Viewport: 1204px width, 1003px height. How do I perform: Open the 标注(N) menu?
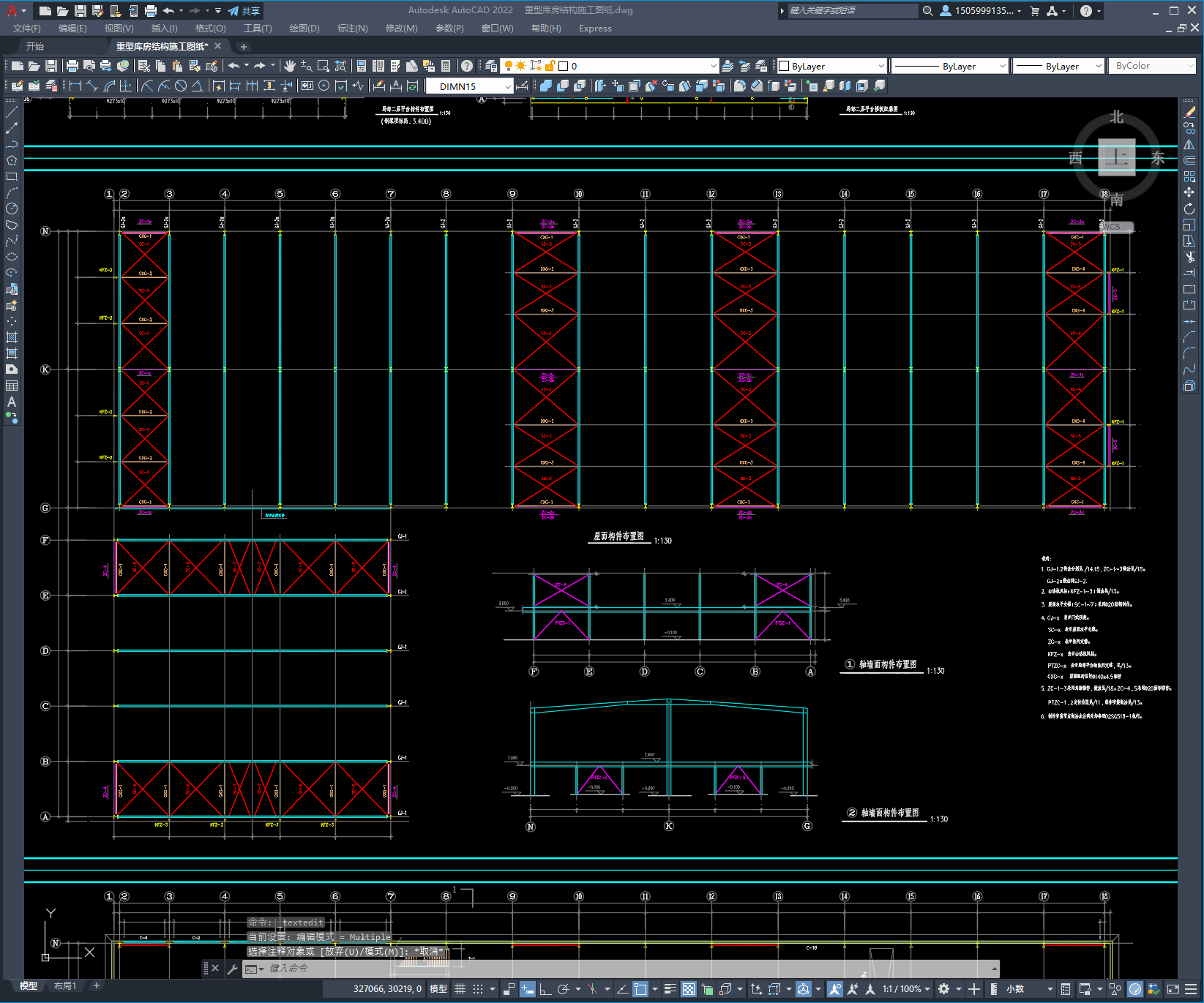click(352, 29)
